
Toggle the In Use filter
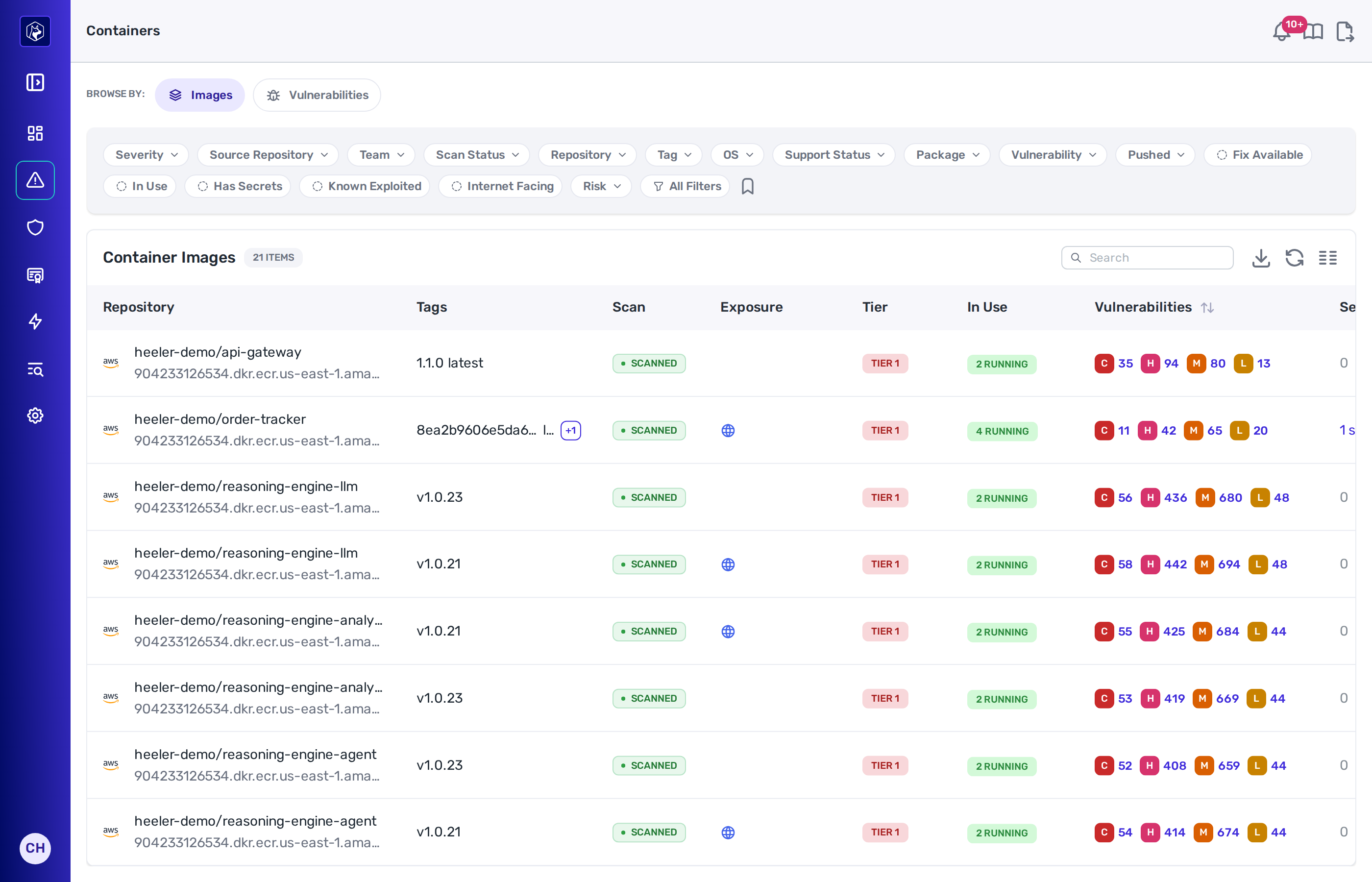(x=140, y=186)
